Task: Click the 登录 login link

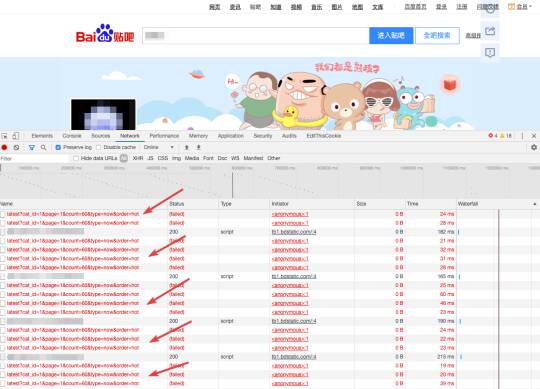Action: click(x=441, y=7)
